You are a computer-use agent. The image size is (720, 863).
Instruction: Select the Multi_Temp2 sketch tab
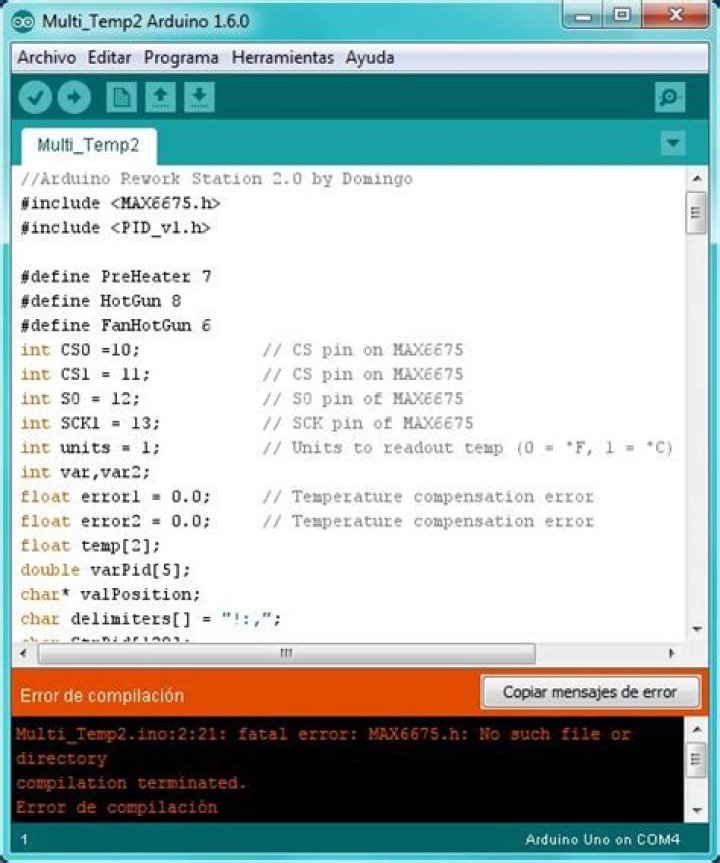coord(89,146)
